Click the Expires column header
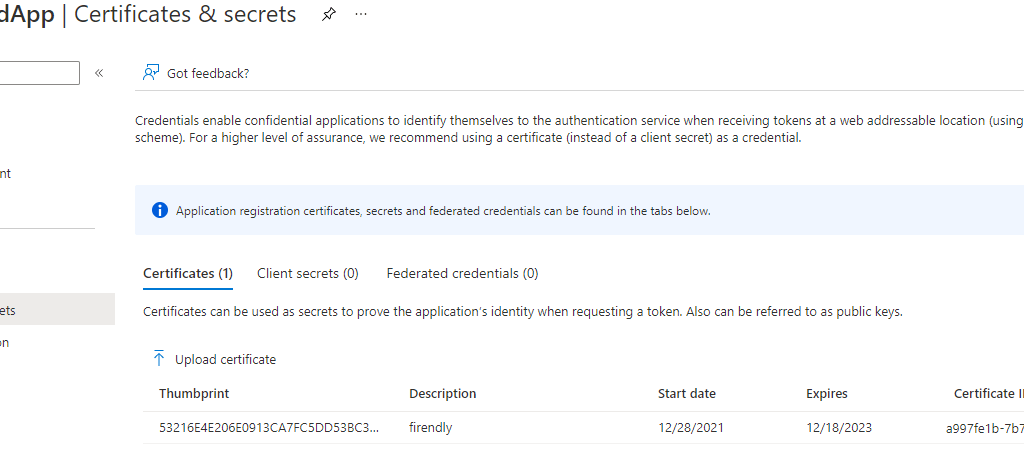Viewport: 1024px width, 452px height. [827, 394]
